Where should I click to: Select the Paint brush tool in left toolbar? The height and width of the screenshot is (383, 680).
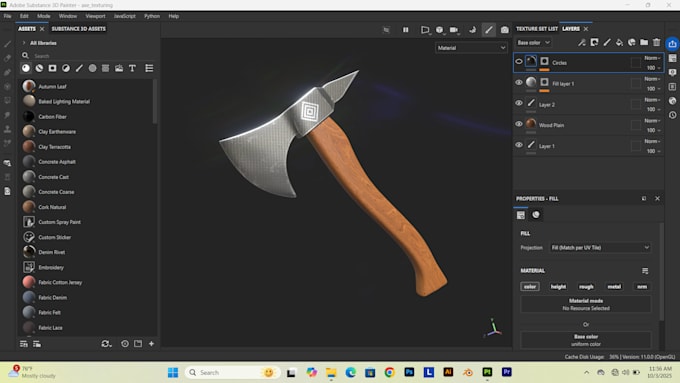click(x=7, y=44)
